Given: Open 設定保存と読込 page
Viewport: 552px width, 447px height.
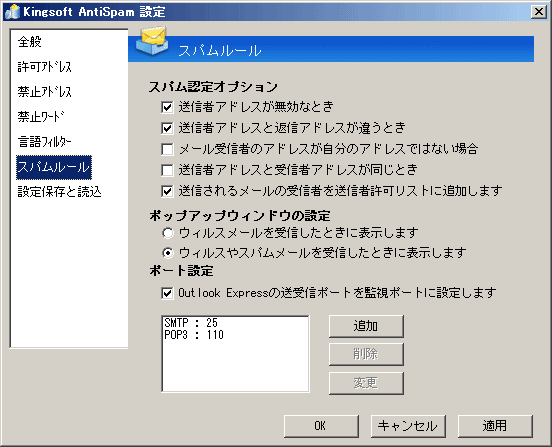Looking at the screenshot, I should [x=59, y=192].
